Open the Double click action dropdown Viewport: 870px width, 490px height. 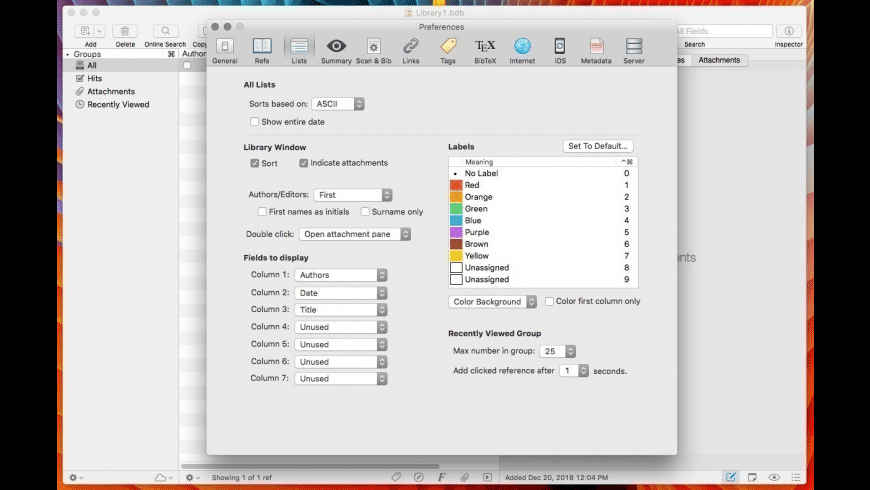tap(355, 234)
